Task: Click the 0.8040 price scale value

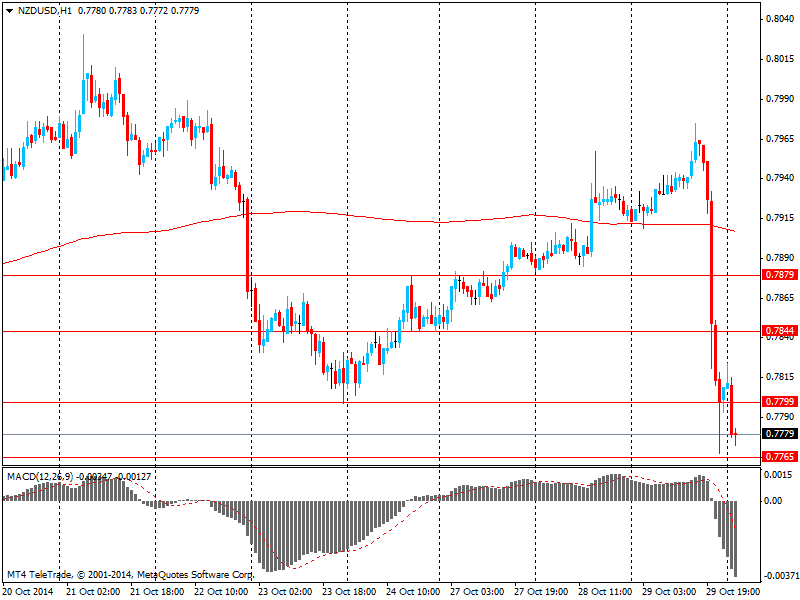Action: (x=780, y=19)
